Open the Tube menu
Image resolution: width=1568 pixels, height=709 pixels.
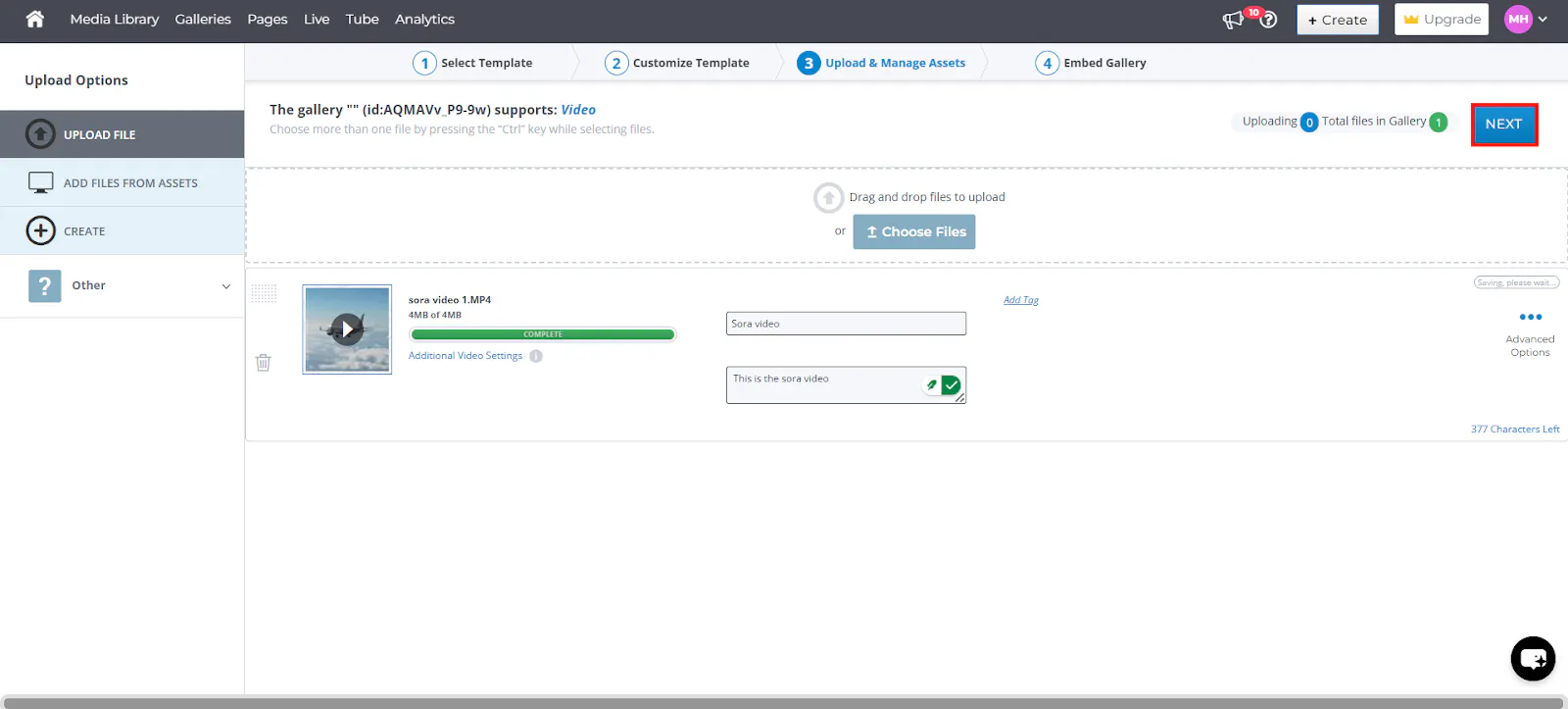(363, 19)
